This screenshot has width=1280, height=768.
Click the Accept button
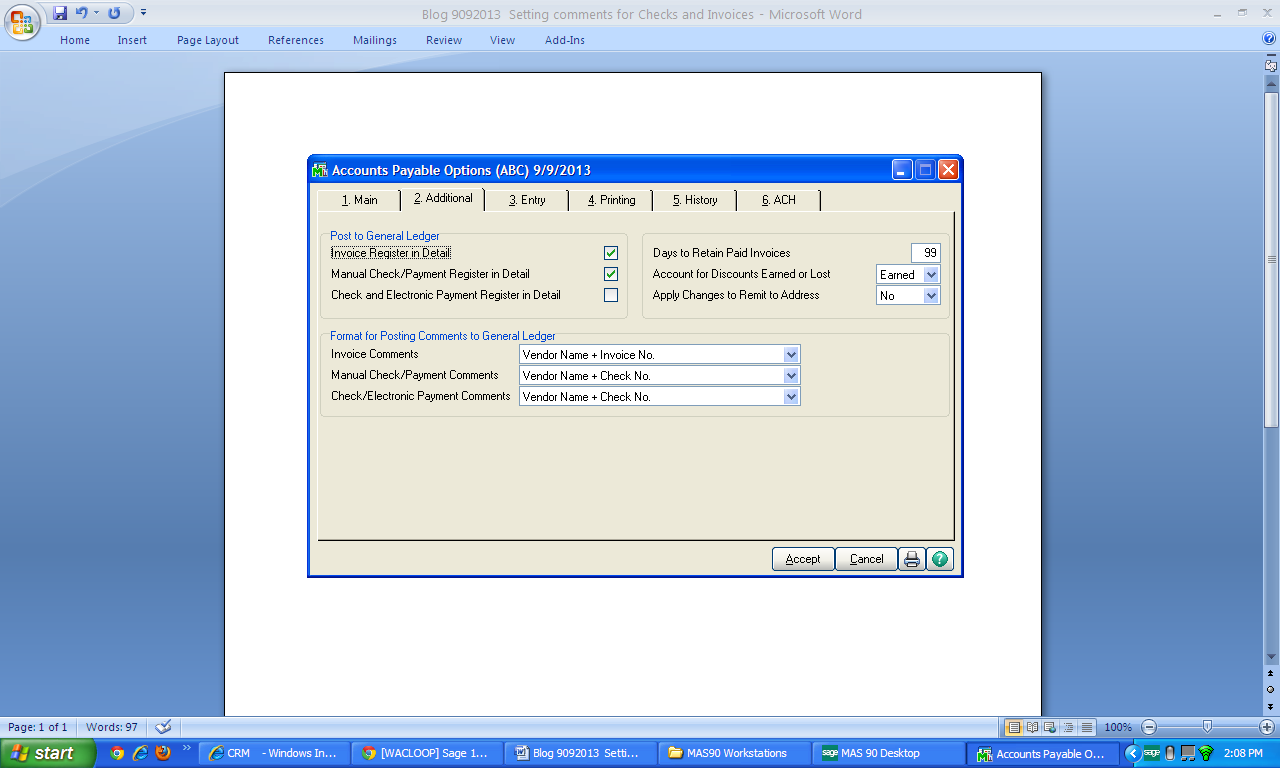click(803, 559)
